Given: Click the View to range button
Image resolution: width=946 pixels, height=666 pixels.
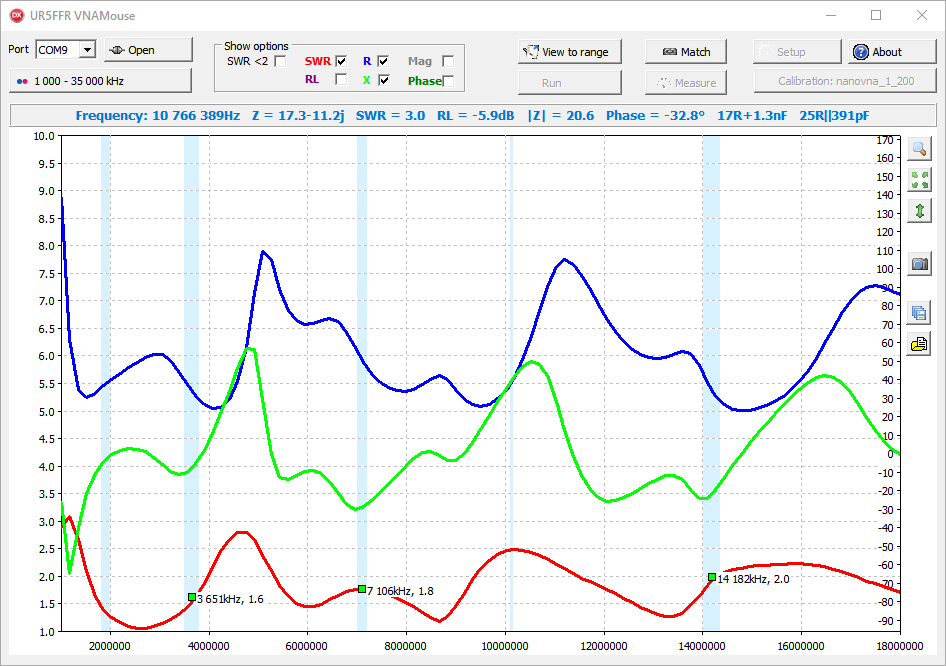Looking at the screenshot, I should point(569,52).
